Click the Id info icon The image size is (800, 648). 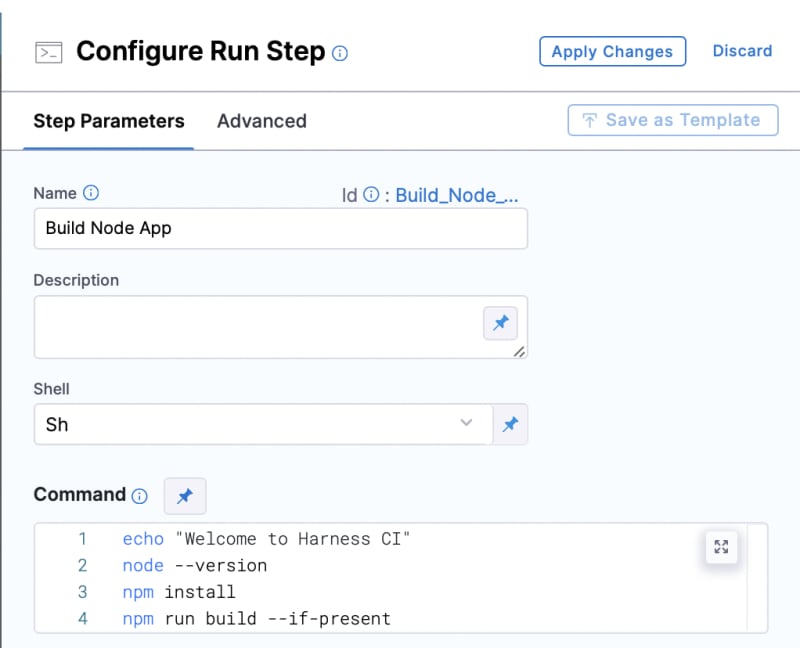[x=371, y=194]
